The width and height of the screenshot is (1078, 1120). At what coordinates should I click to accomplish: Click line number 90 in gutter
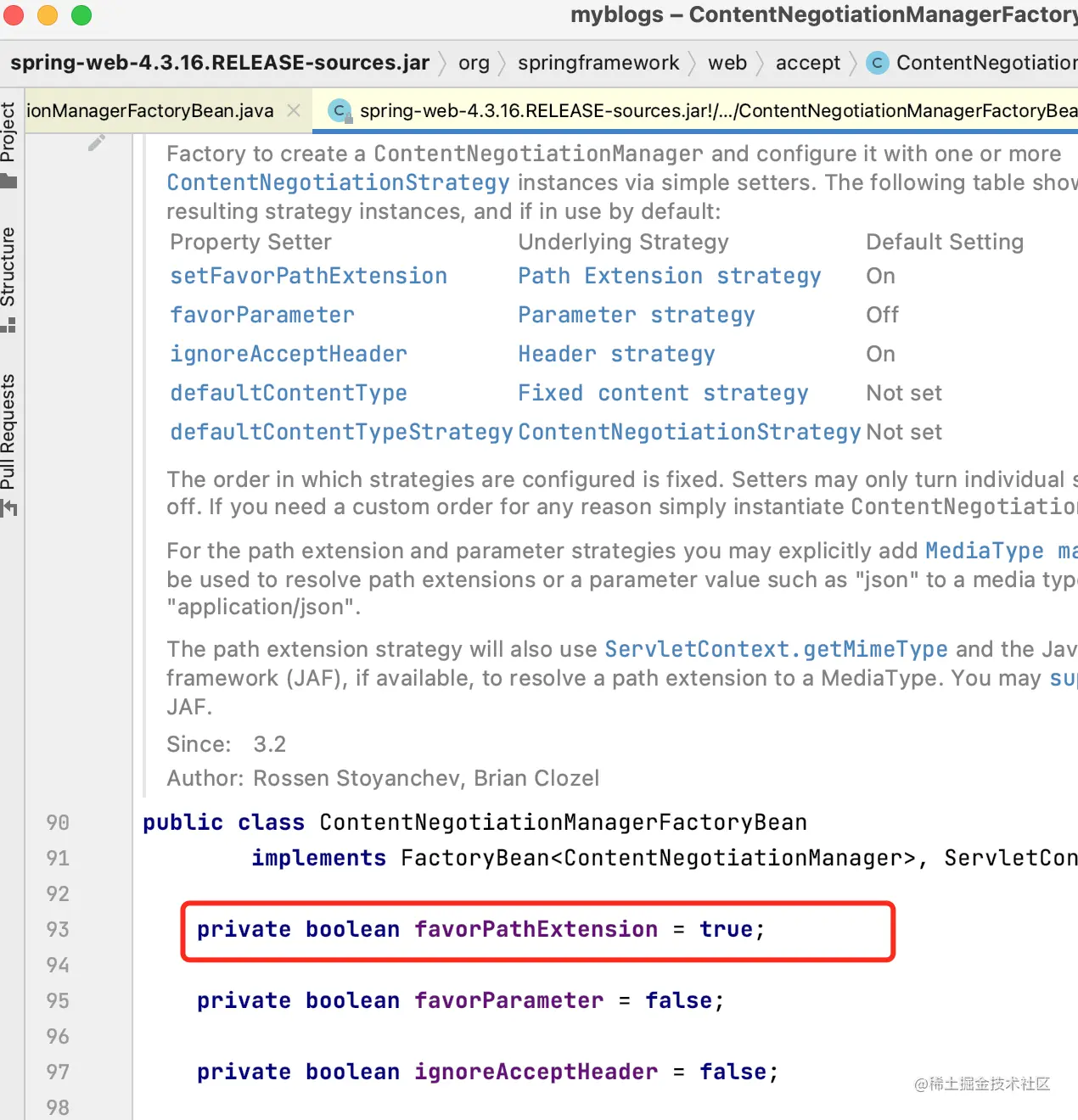tap(58, 822)
